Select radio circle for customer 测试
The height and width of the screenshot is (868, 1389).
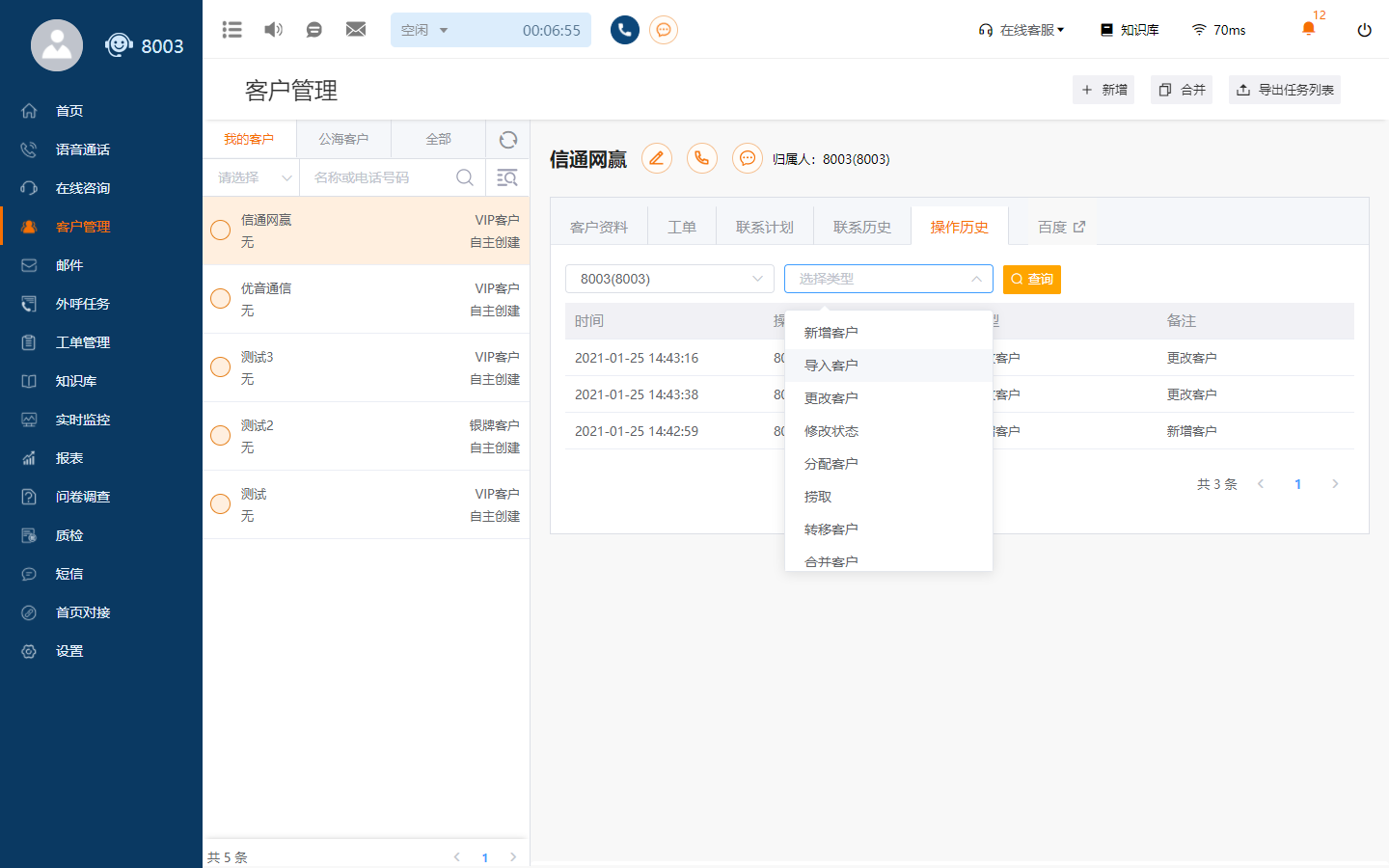(221, 503)
